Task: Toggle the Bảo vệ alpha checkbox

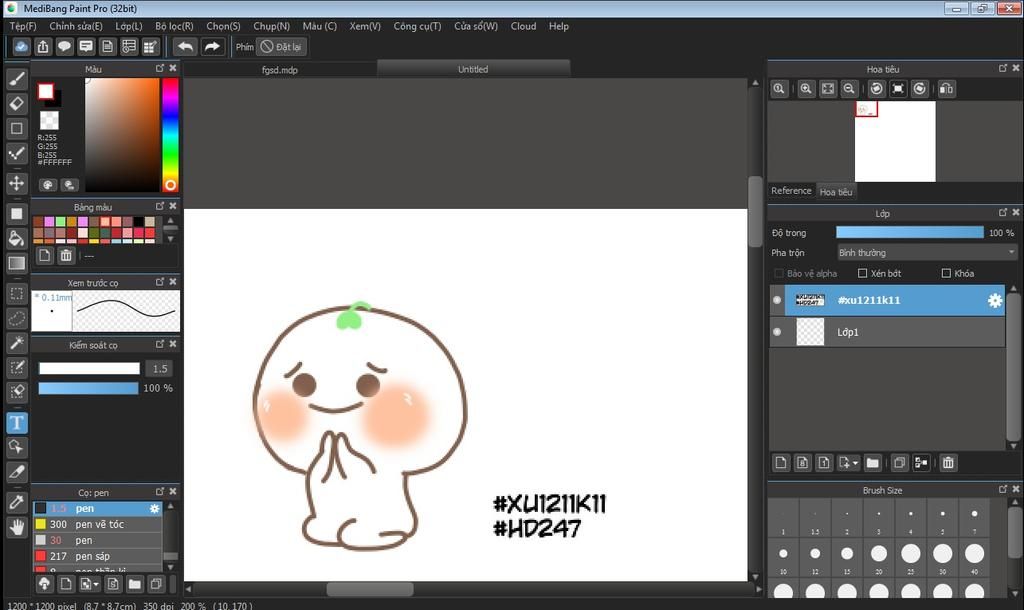Action: pos(778,274)
